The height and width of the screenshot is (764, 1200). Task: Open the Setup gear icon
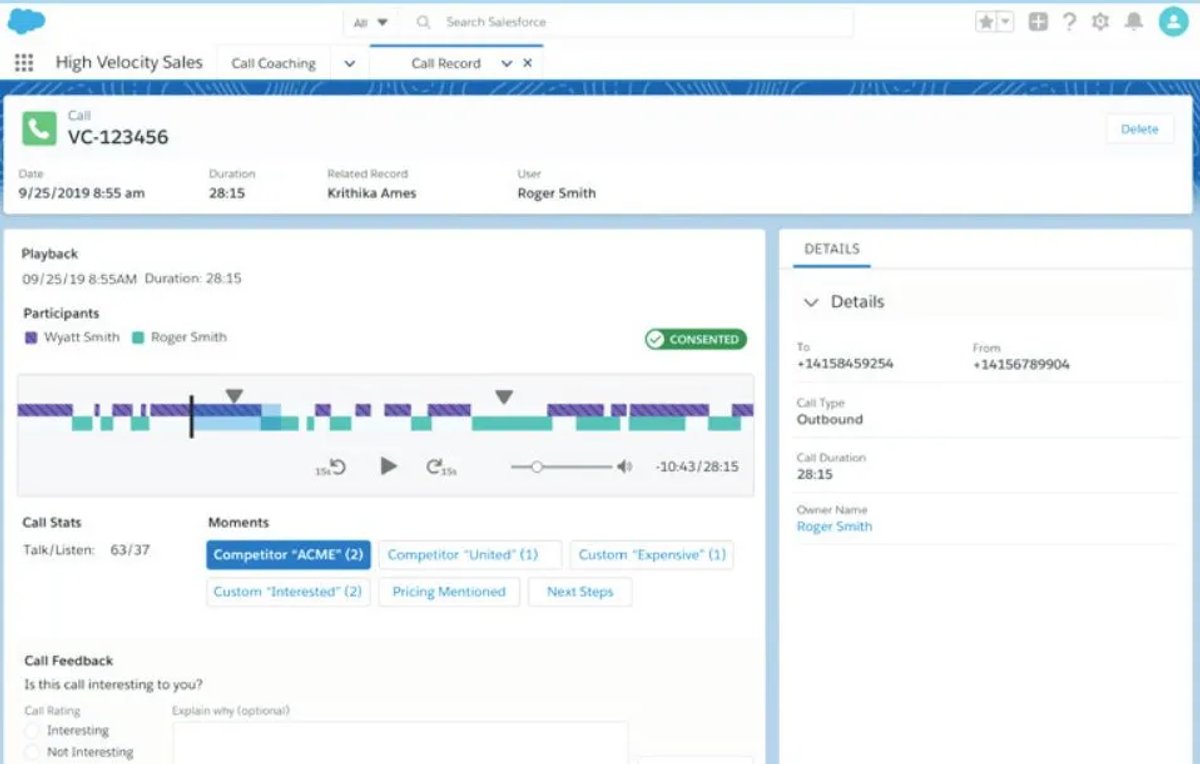pyautogui.click(x=1101, y=22)
